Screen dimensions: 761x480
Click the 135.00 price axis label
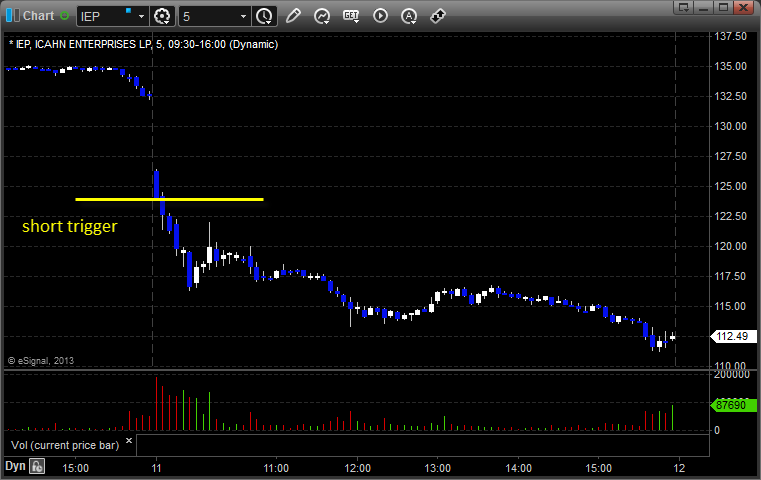pyautogui.click(x=730, y=66)
